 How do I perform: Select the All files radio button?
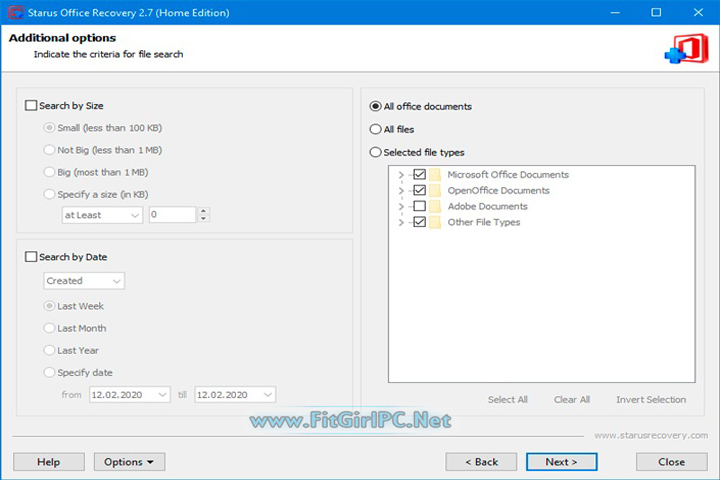[375, 130]
